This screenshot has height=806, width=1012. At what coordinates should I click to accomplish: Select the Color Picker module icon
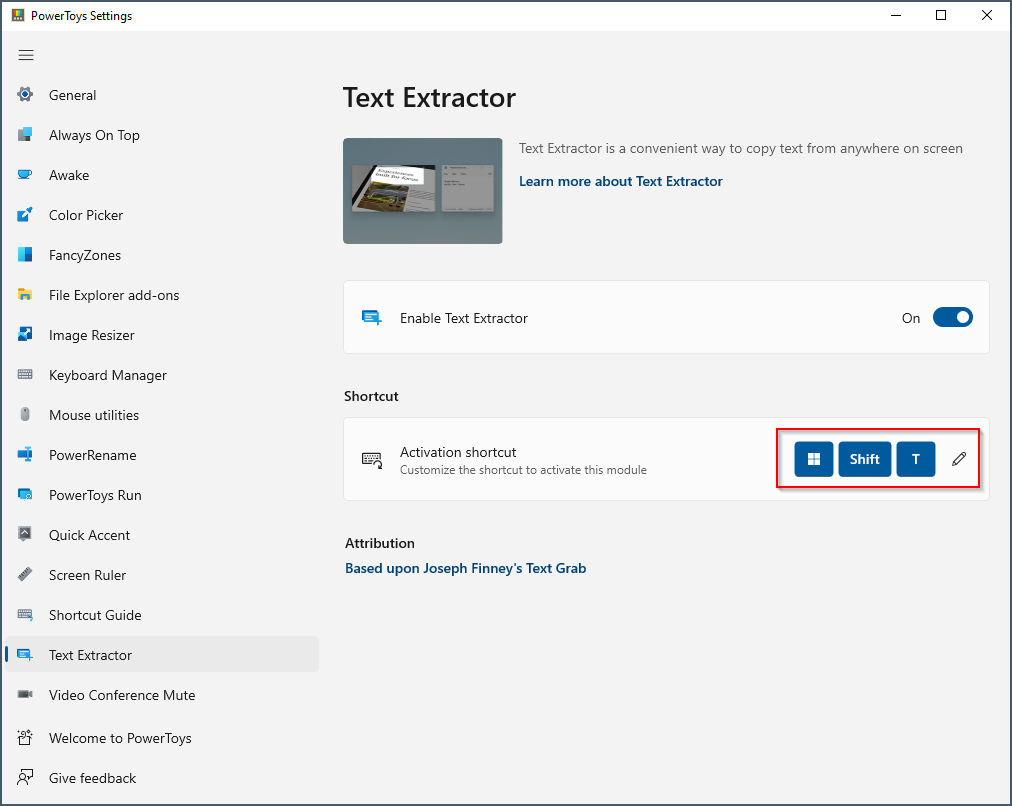25,215
